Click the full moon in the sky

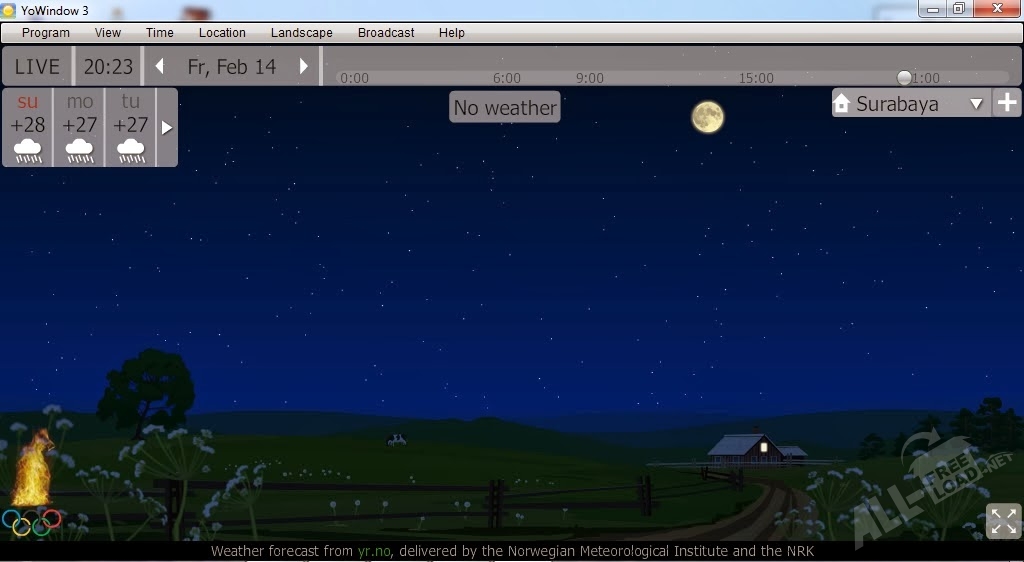tap(707, 117)
